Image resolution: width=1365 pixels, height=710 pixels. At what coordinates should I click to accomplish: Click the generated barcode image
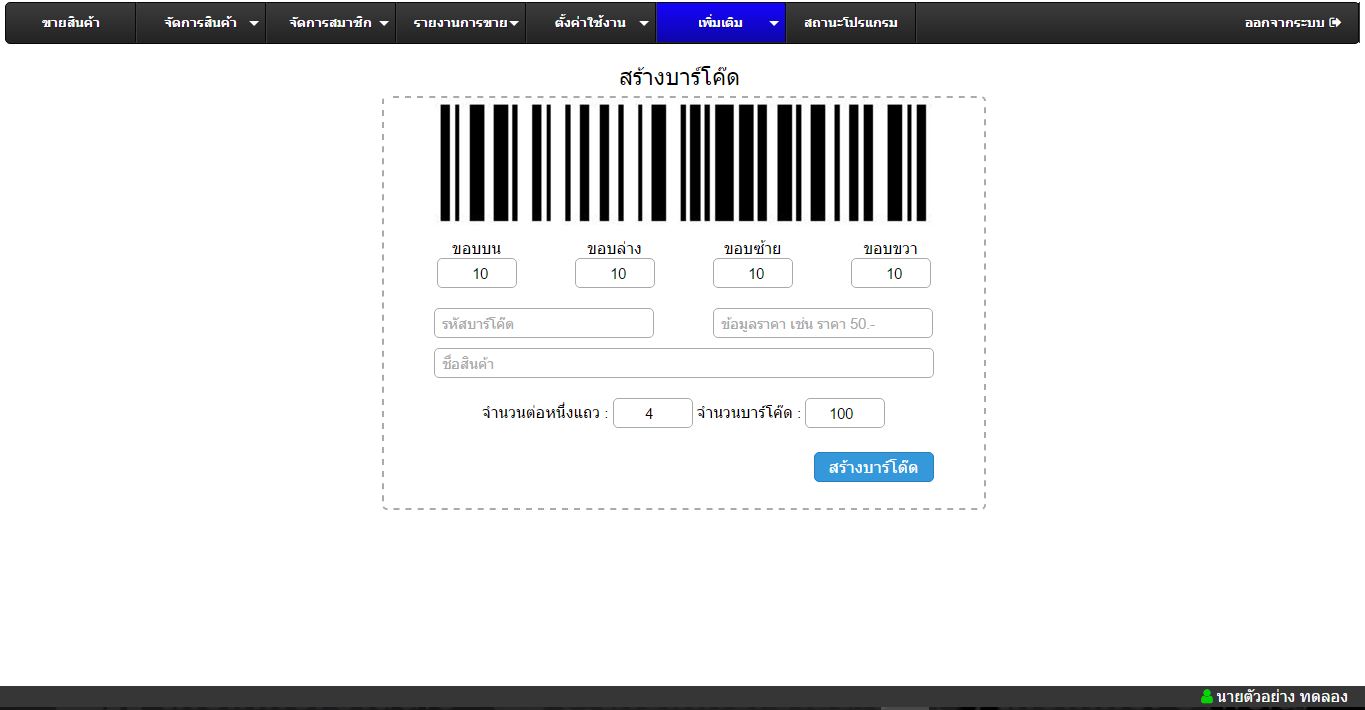click(x=683, y=162)
